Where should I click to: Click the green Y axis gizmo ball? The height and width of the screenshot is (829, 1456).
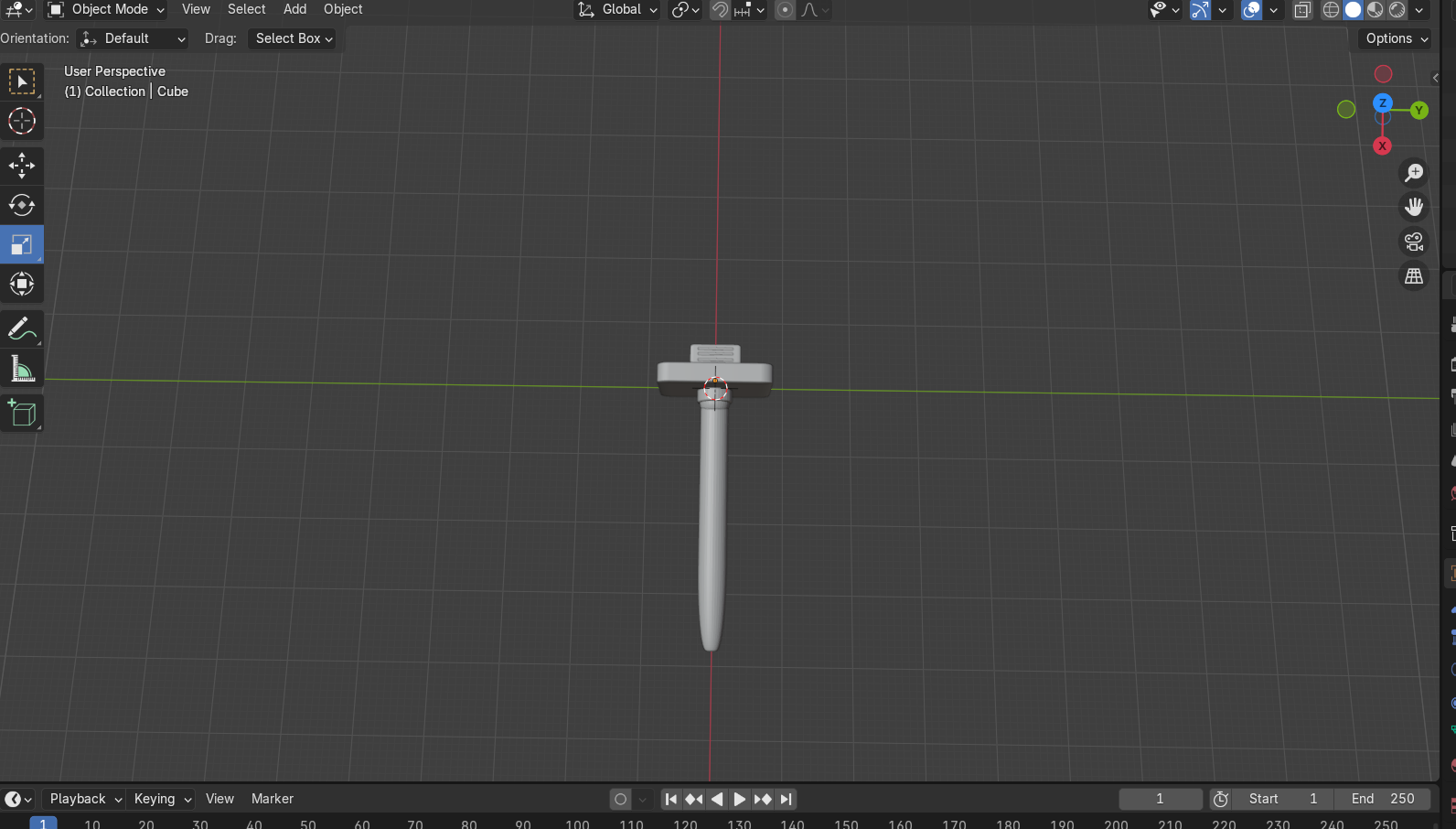coord(1419,110)
